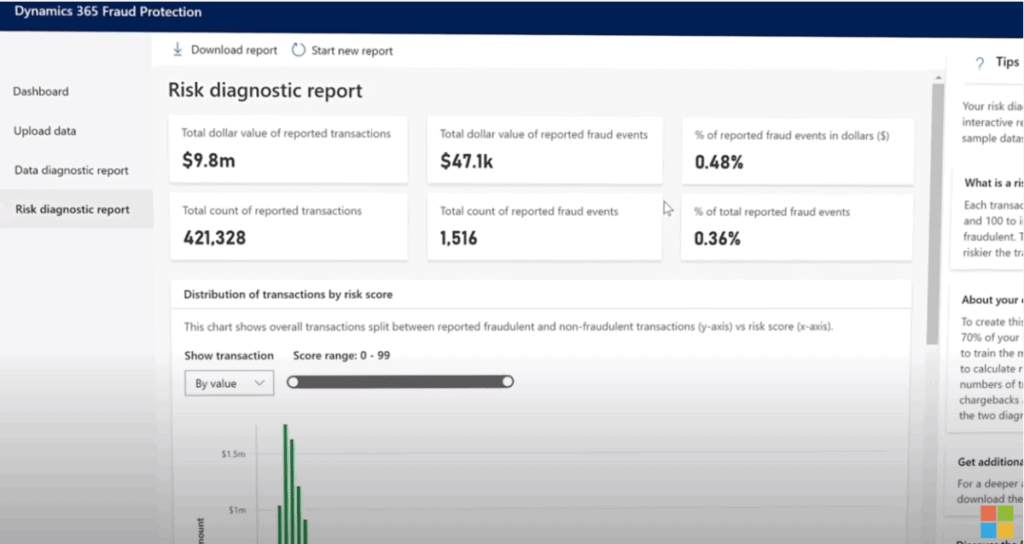Click the 1,516 fraud events count
The width and height of the screenshot is (1024, 544).
[458, 238]
